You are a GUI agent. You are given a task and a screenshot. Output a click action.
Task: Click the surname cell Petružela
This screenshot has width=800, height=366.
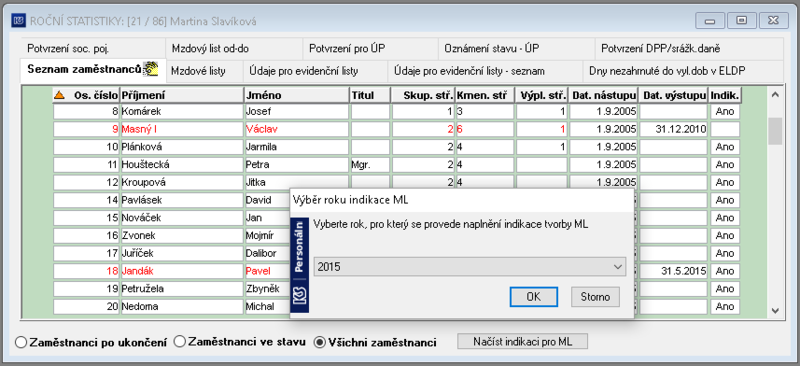[x=182, y=289]
